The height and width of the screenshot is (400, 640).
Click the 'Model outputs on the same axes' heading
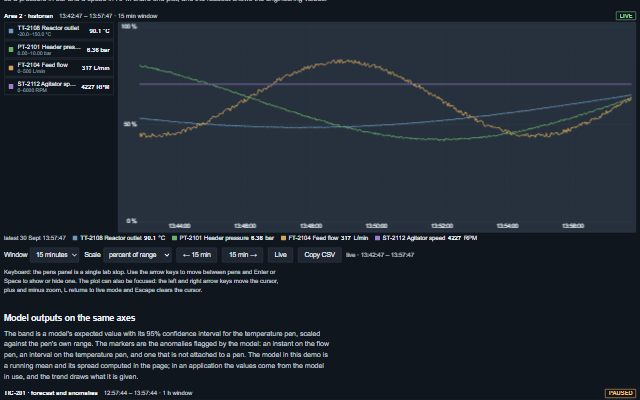click(69, 318)
